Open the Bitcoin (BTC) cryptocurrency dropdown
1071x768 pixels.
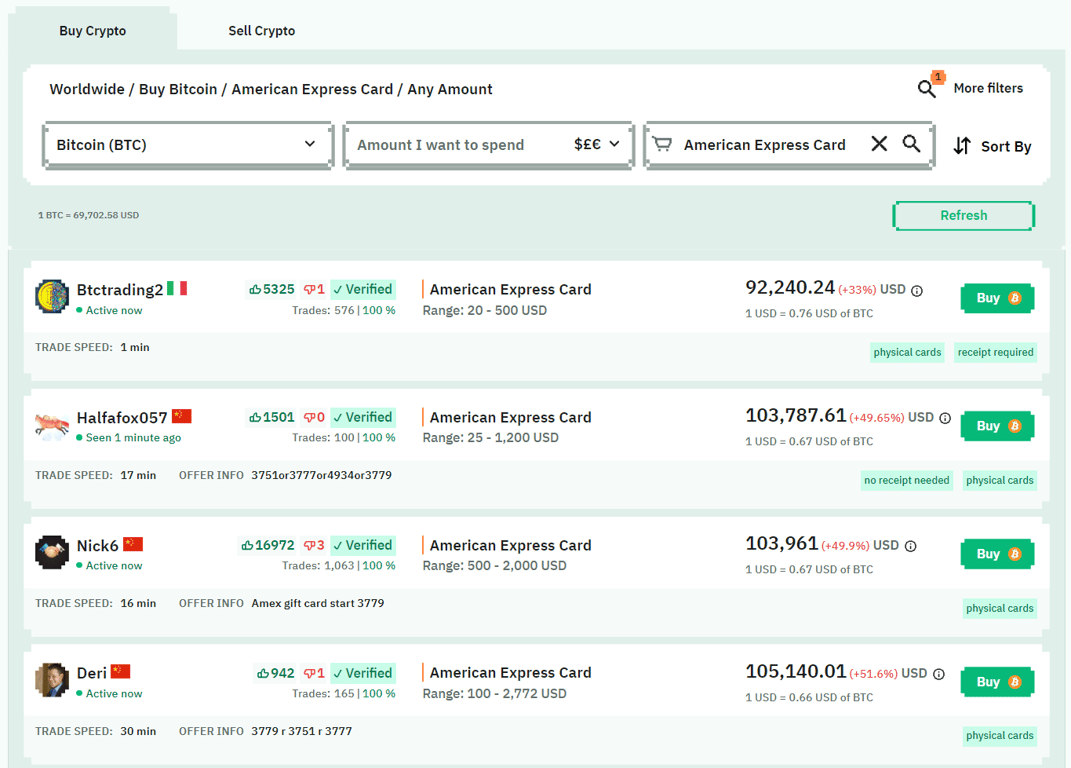pyautogui.click(x=188, y=145)
